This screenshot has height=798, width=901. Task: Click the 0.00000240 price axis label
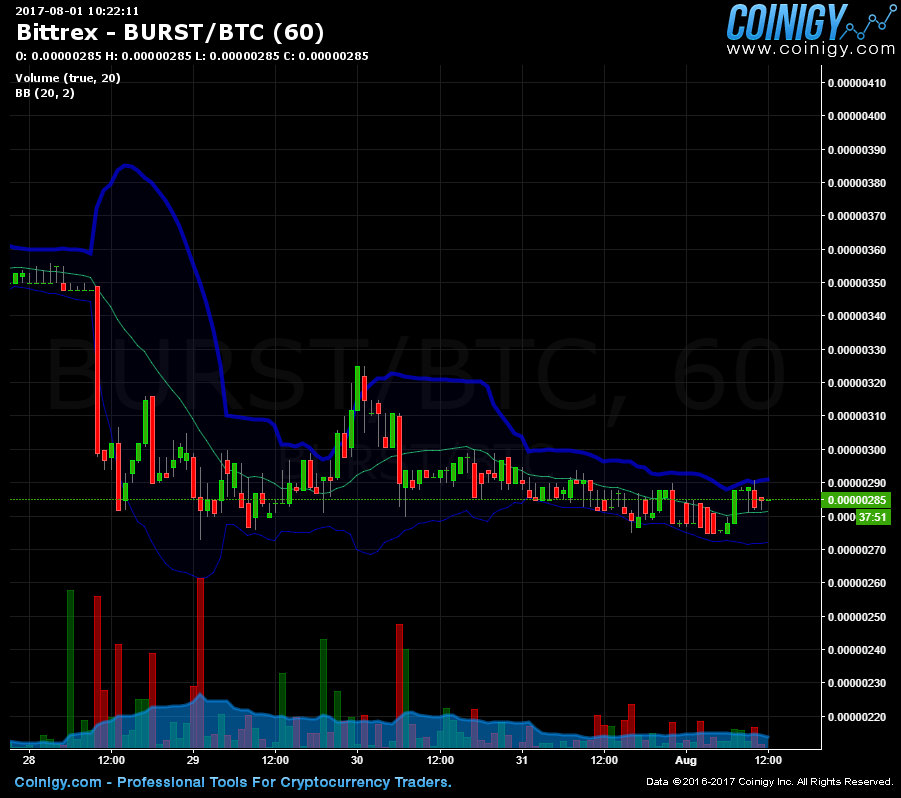[857, 650]
